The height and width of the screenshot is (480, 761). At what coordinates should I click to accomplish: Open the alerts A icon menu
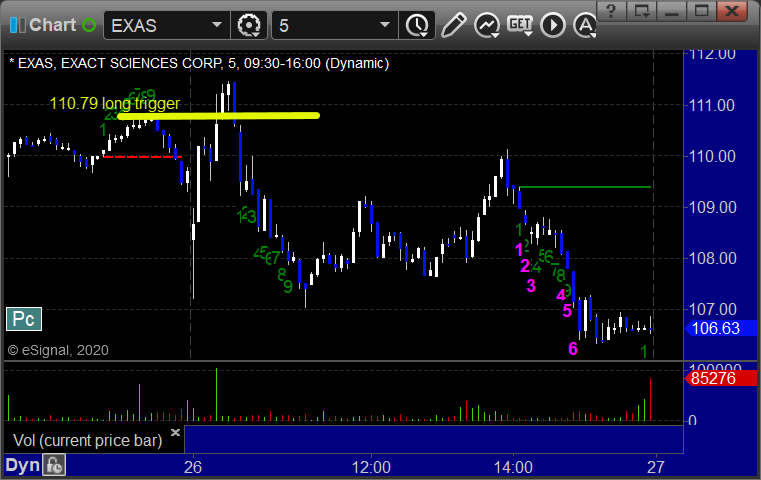585,25
